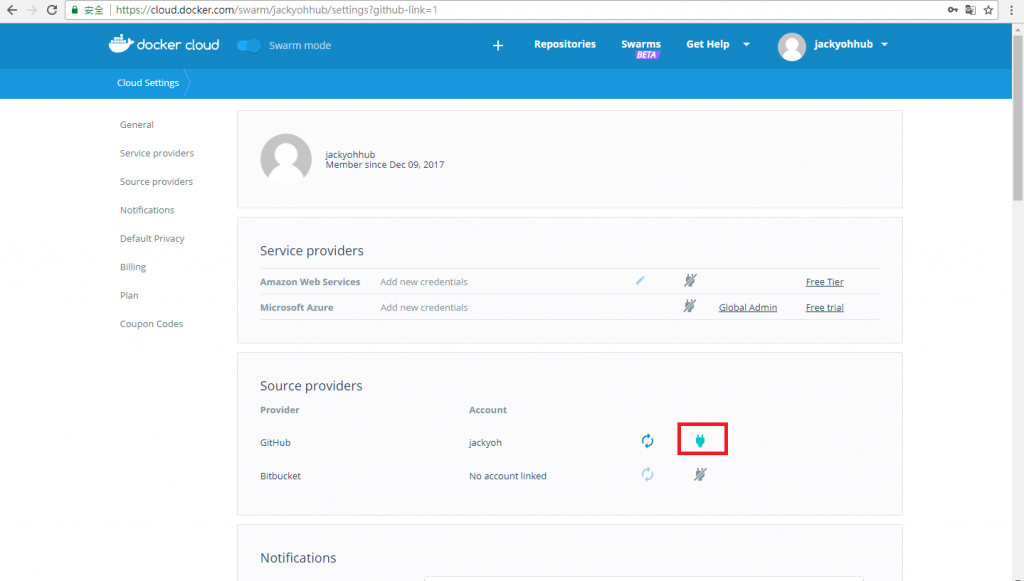Image resolution: width=1024 pixels, height=581 pixels.
Task: Click the Bitbucket provider row label
Action: click(280, 476)
